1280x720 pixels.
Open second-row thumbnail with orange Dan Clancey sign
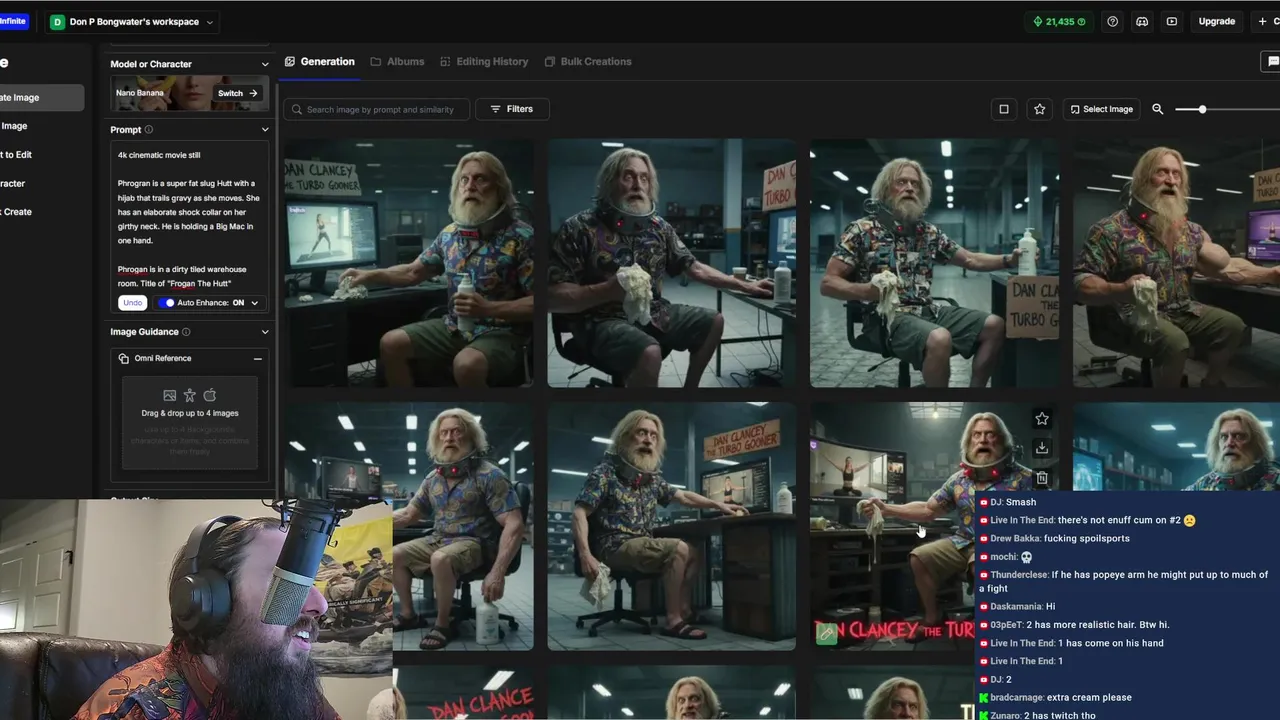672,526
